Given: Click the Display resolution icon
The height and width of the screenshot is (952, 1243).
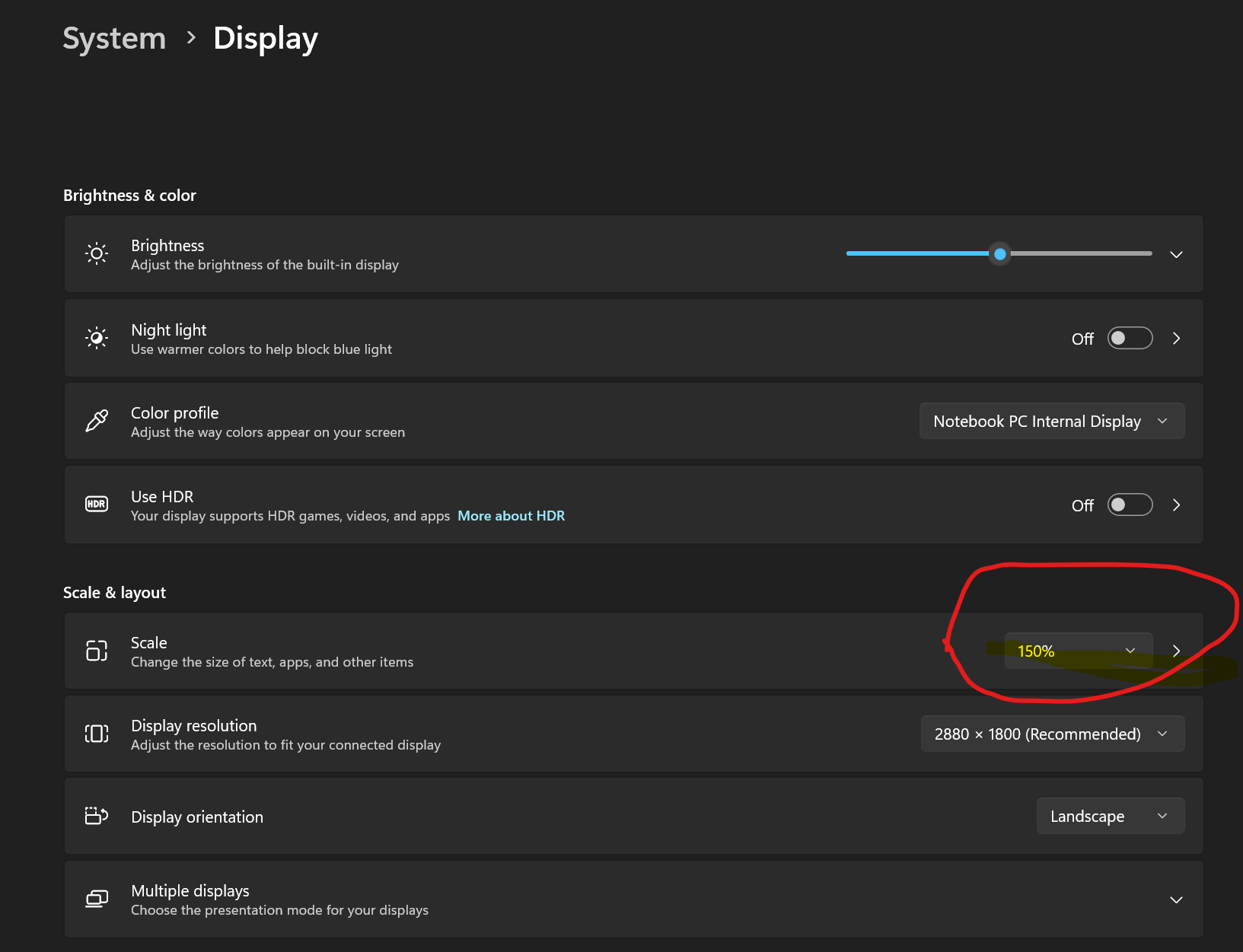Looking at the screenshot, I should coord(97,734).
